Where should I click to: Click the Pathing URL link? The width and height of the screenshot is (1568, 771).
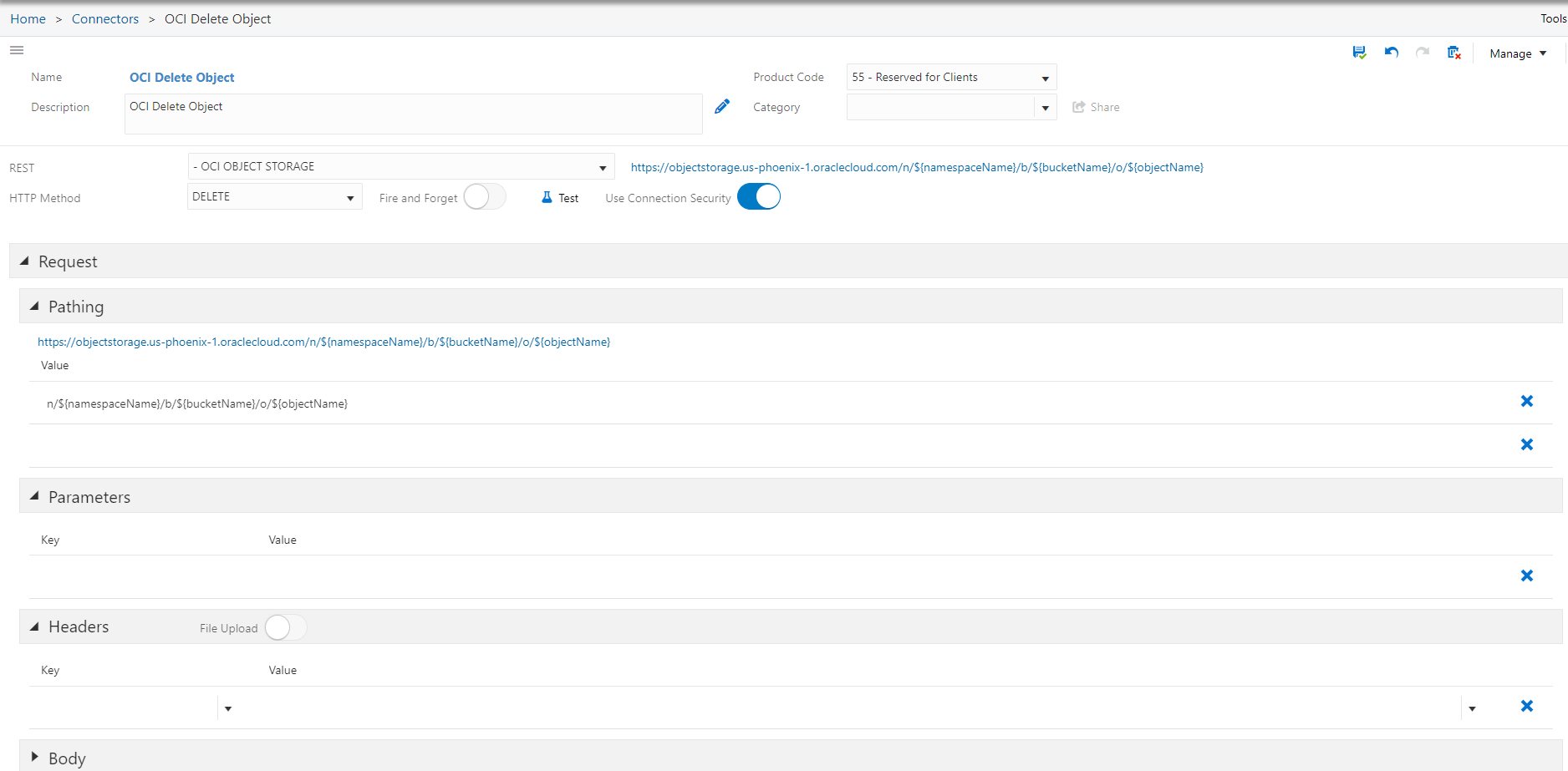click(324, 342)
